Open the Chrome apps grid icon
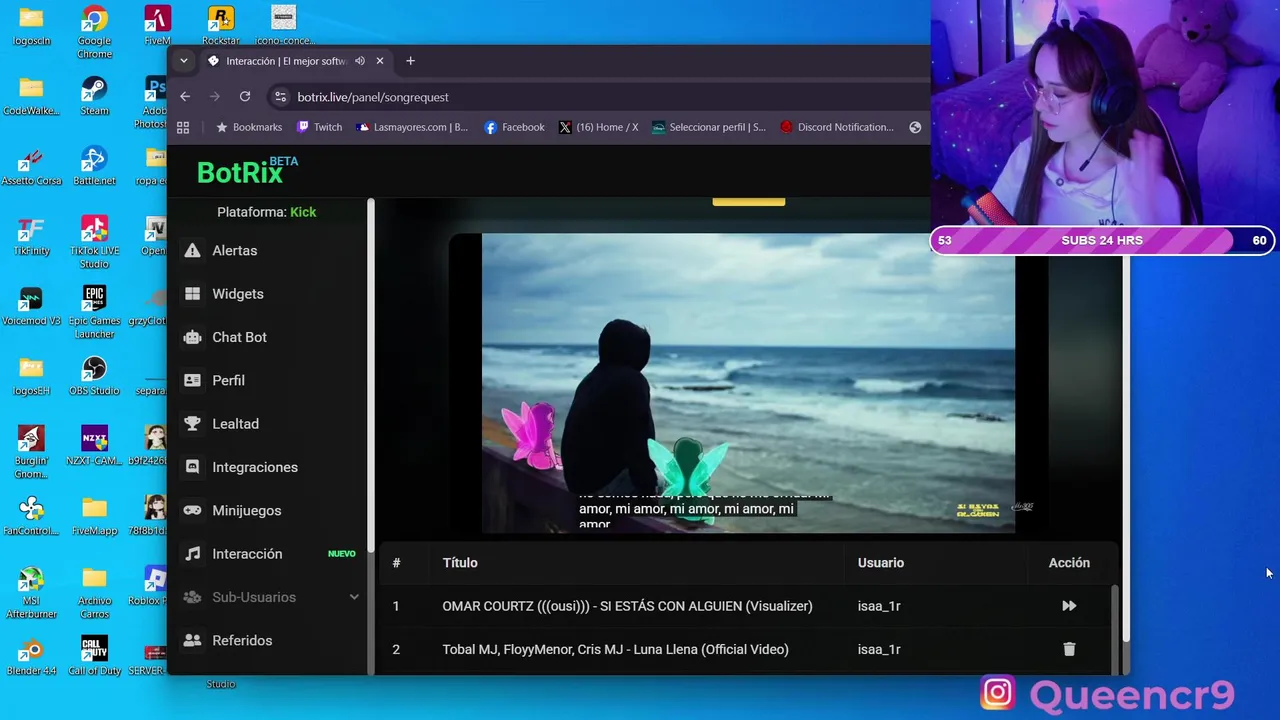Viewport: 1280px width, 720px height. point(183,127)
